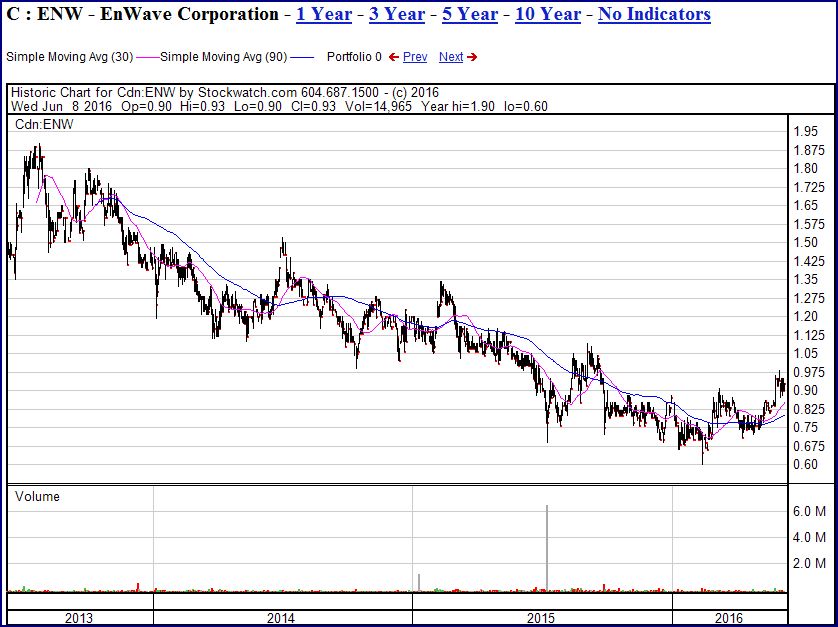
Task: Click the red left arrow beside Prev
Action: 394,57
